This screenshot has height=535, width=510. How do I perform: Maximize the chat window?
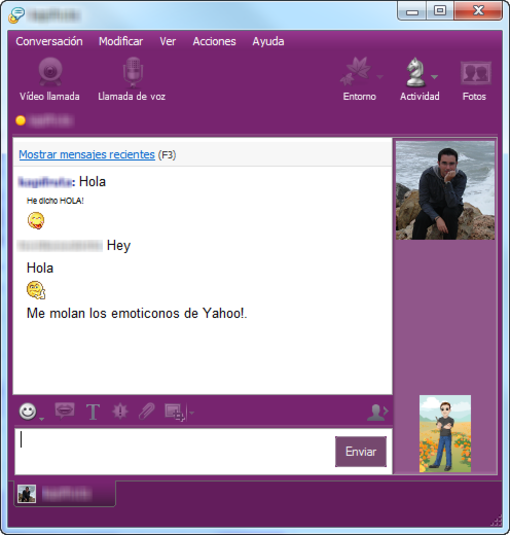440,11
